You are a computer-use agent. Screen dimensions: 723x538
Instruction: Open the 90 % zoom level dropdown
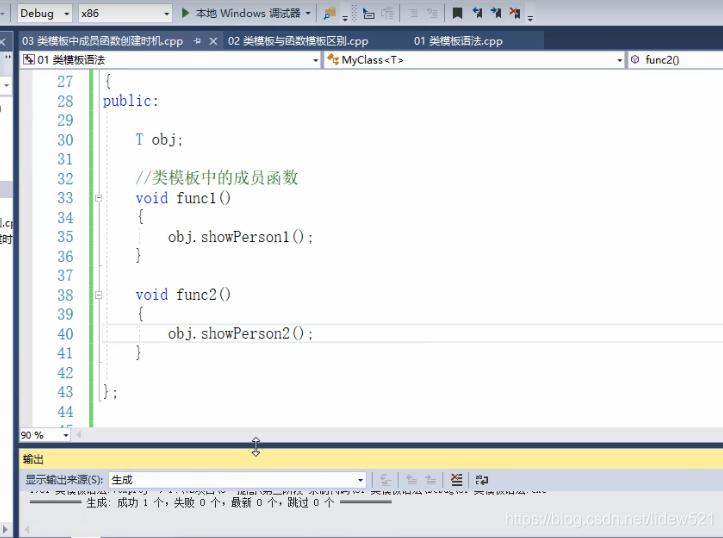click(45, 435)
